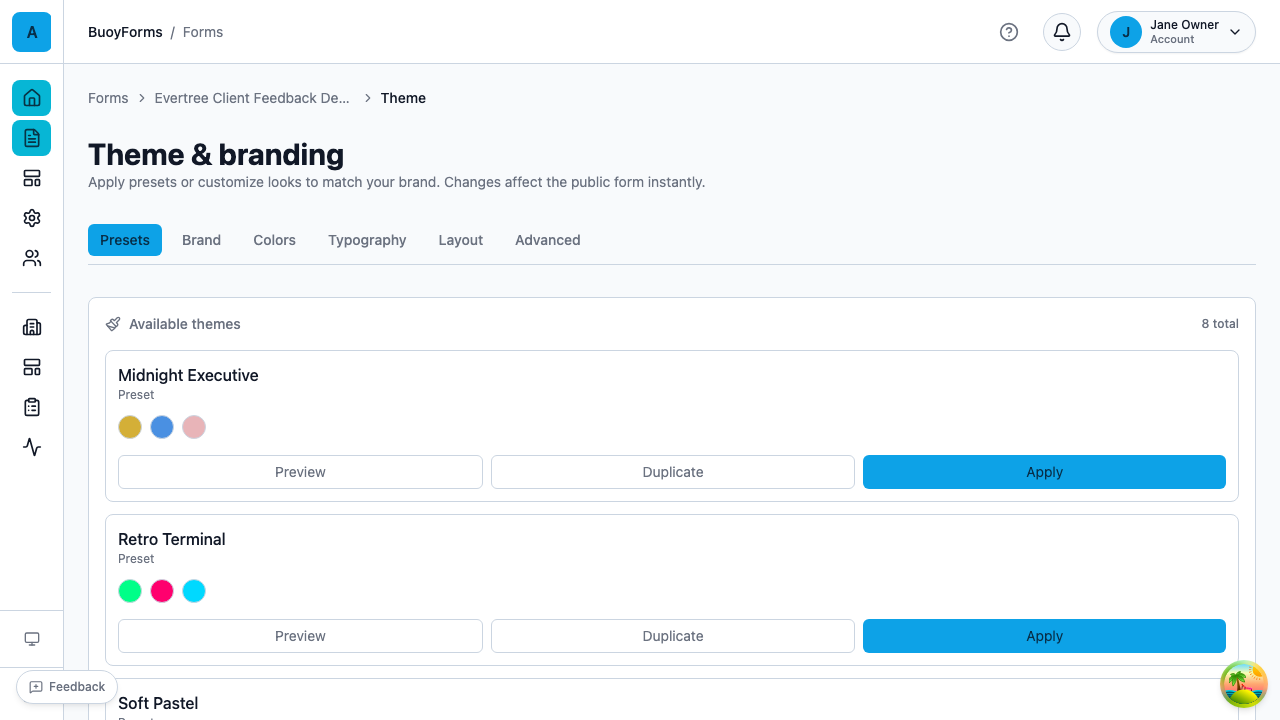Preview the Retro Terminal theme
The width and height of the screenshot is (1280, 720).
pyautogui.click(x=300, y=636)
